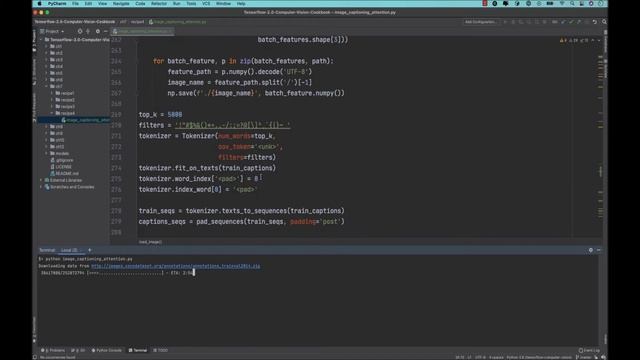640x360 pixels.
Task: Open the TODO tool window
Action: pos(160,350)
